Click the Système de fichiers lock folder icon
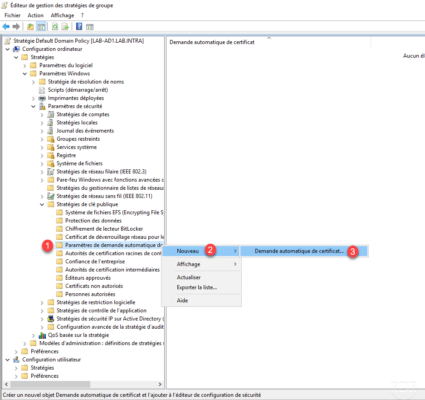 click(51, 163)
